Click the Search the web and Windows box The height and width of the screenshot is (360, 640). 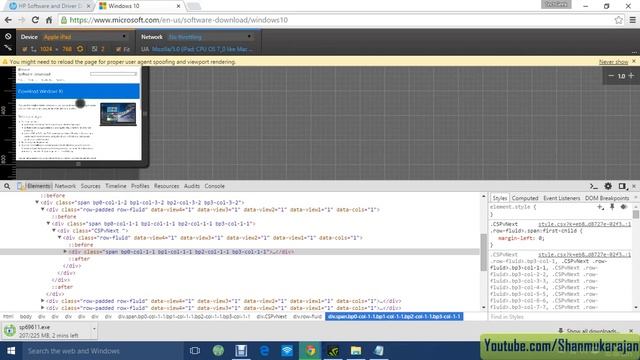(102, 351)
